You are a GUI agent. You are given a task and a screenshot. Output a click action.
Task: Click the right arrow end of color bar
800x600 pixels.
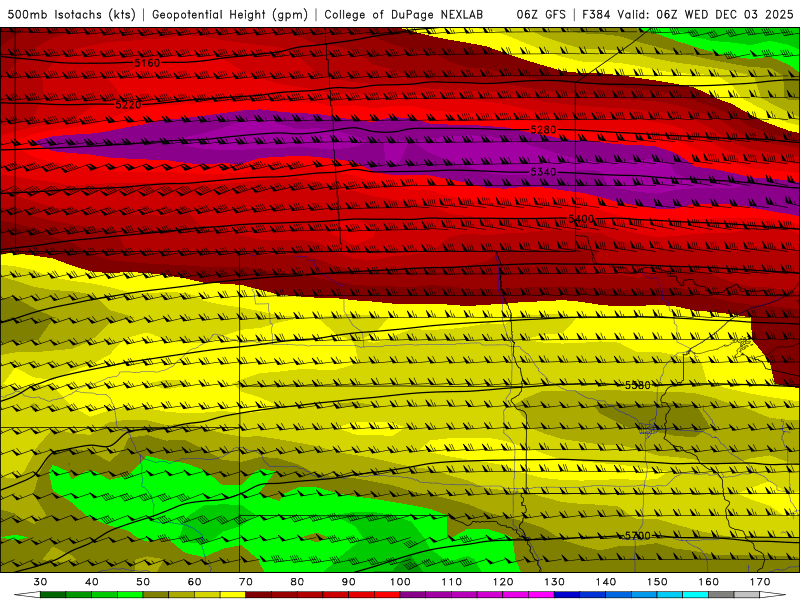pyautogui.click(x=773, y=595)
